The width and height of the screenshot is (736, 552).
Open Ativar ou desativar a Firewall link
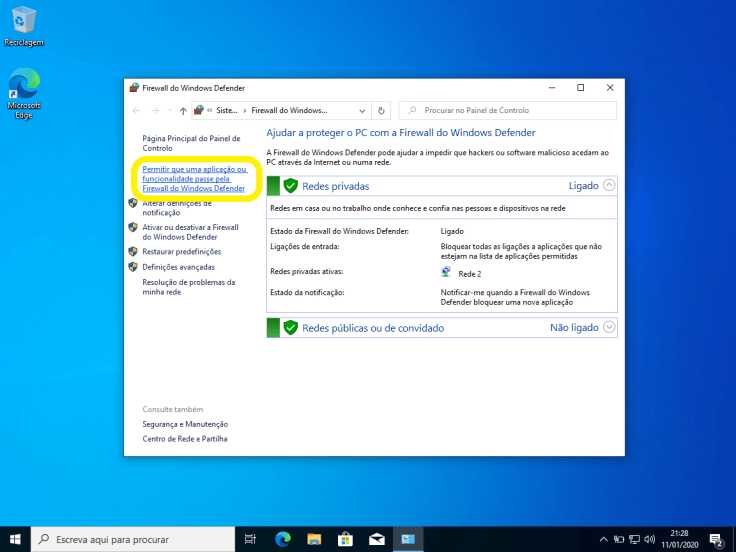point(190,232)
